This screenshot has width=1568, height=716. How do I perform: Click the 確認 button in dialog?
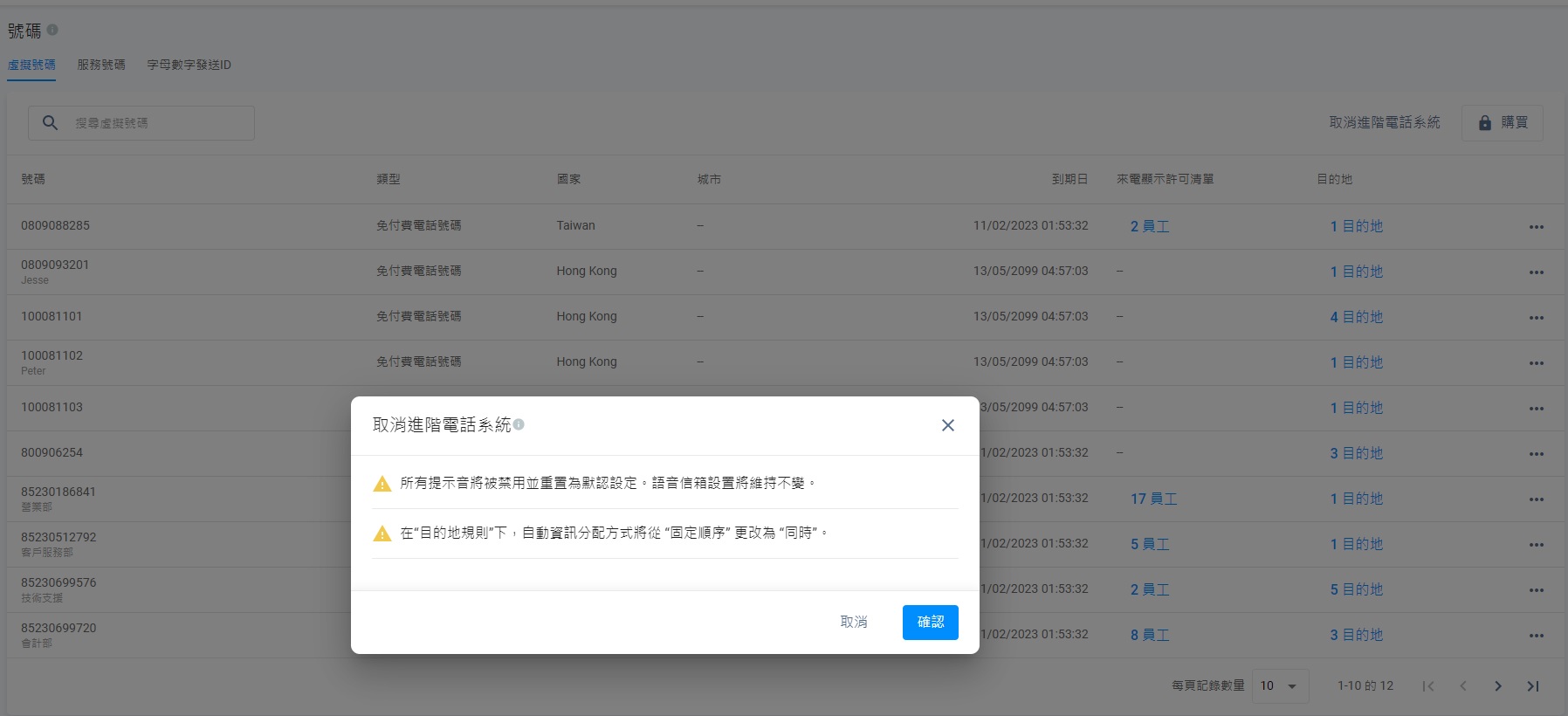(x=930, y=622)
